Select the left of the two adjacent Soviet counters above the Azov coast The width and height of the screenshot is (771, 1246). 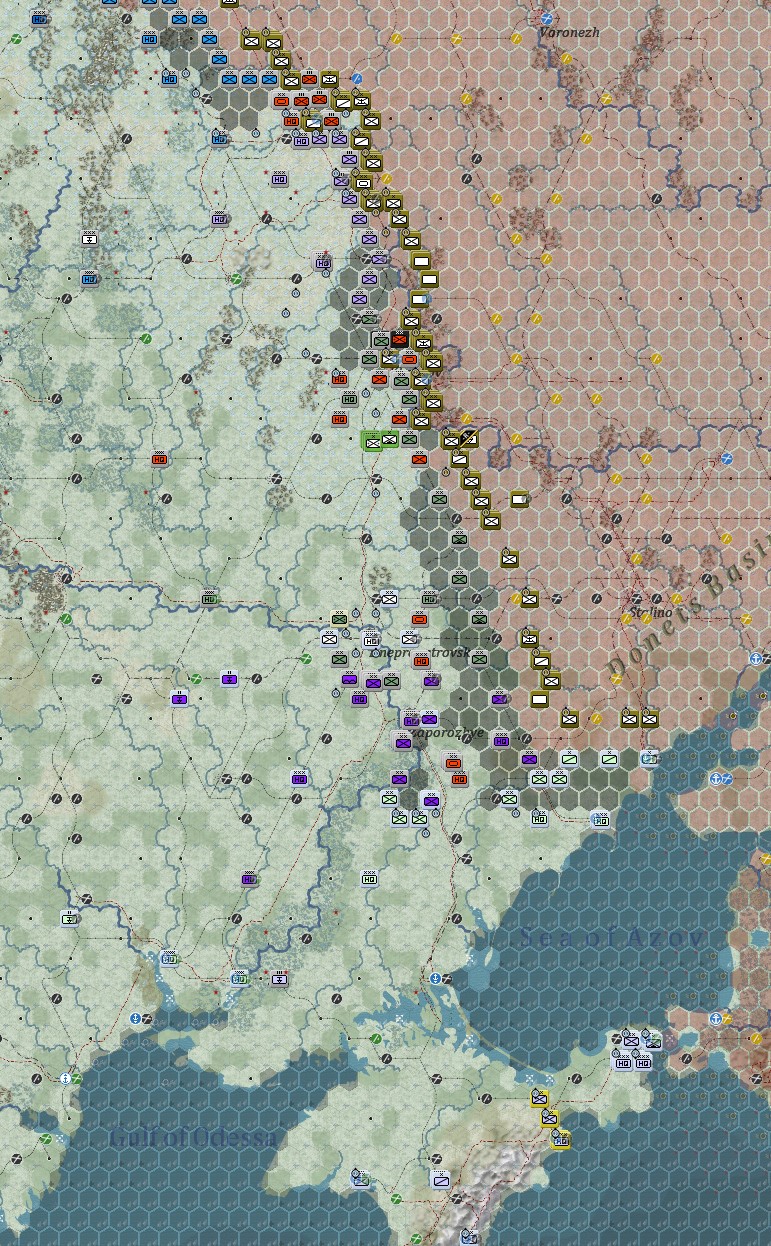[629, 717]
